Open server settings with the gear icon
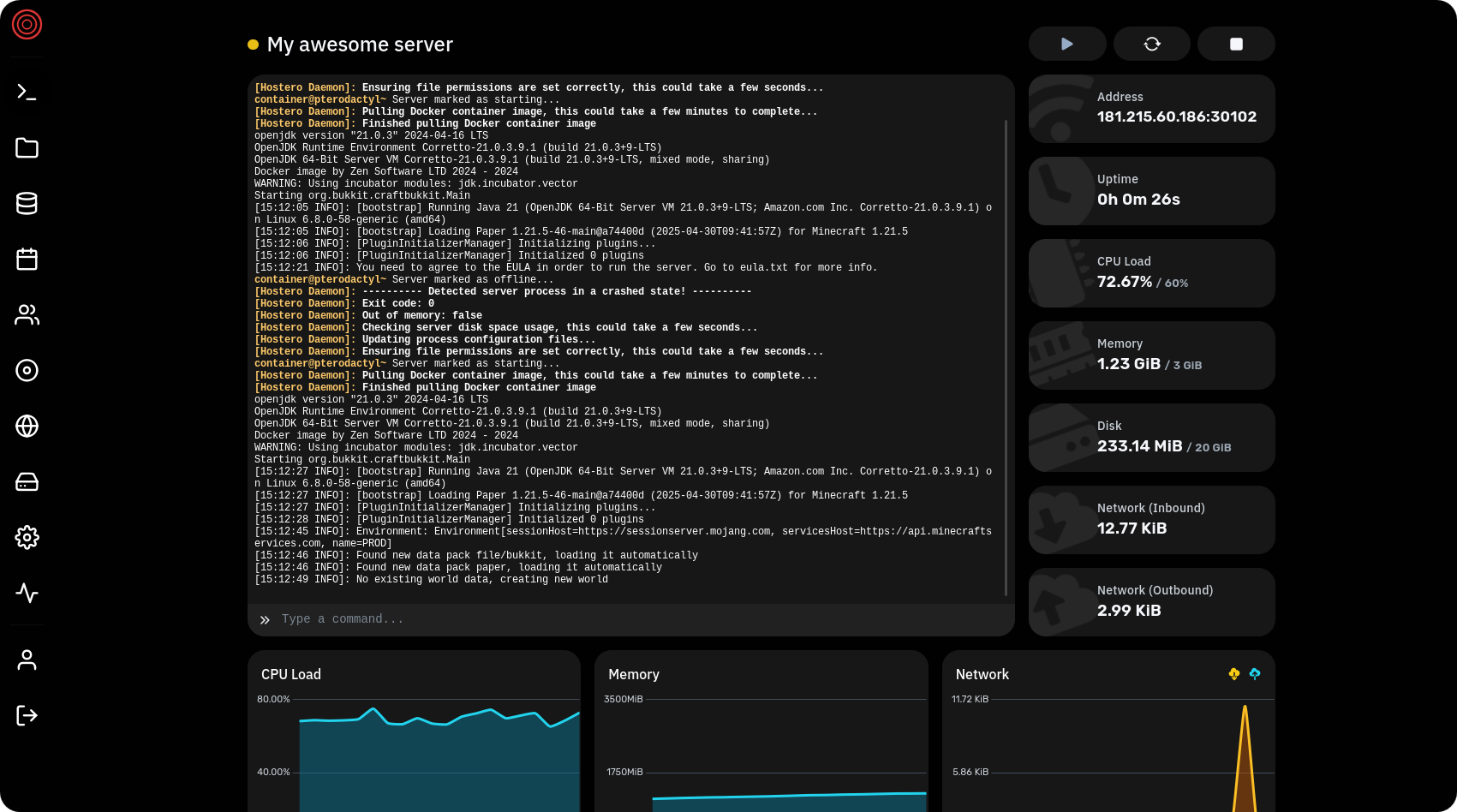 tap(27, 537)
